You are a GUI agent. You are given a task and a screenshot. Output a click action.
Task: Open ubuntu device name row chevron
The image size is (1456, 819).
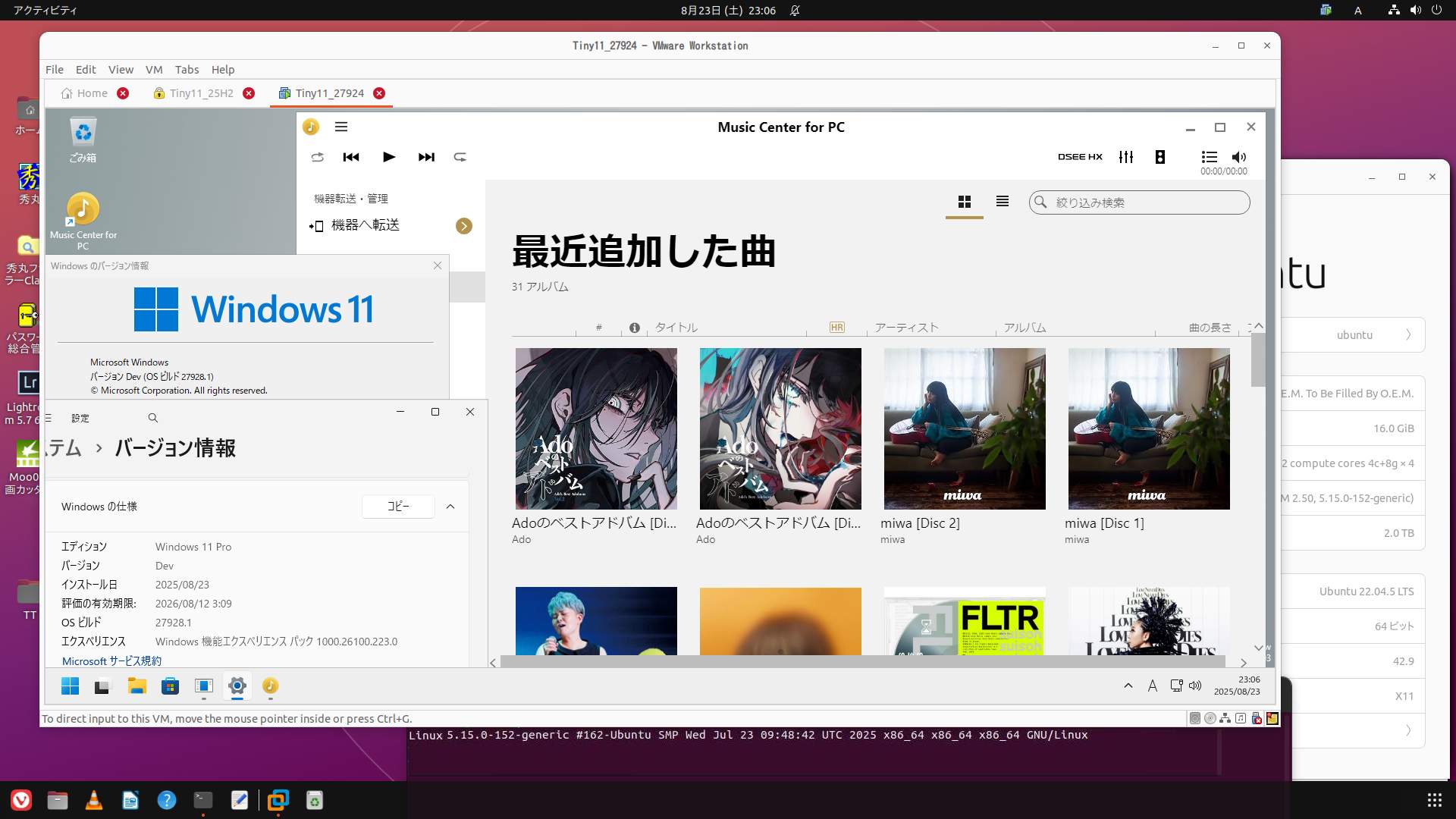1408,335
